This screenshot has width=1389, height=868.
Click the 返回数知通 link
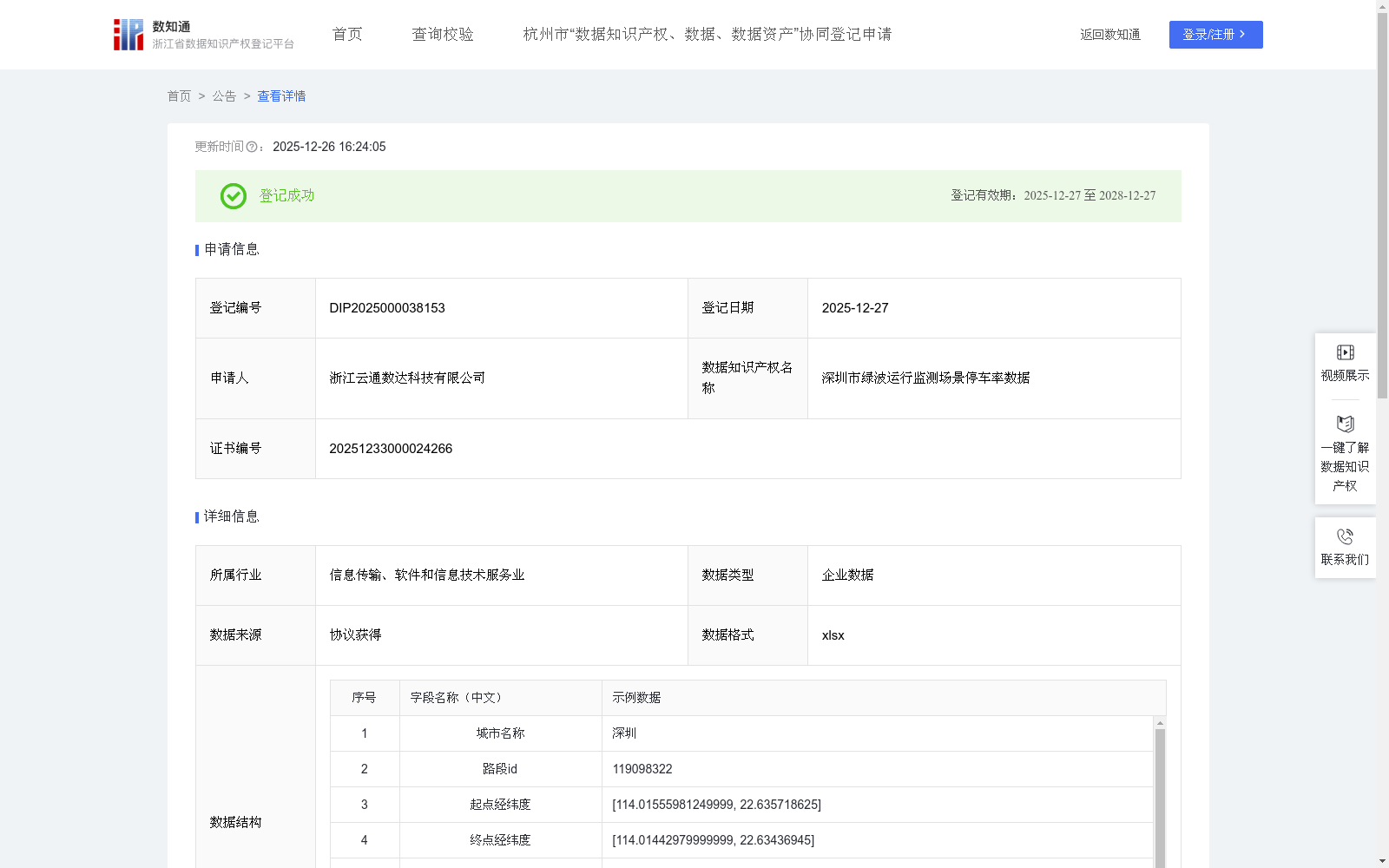coord(1110,35)
